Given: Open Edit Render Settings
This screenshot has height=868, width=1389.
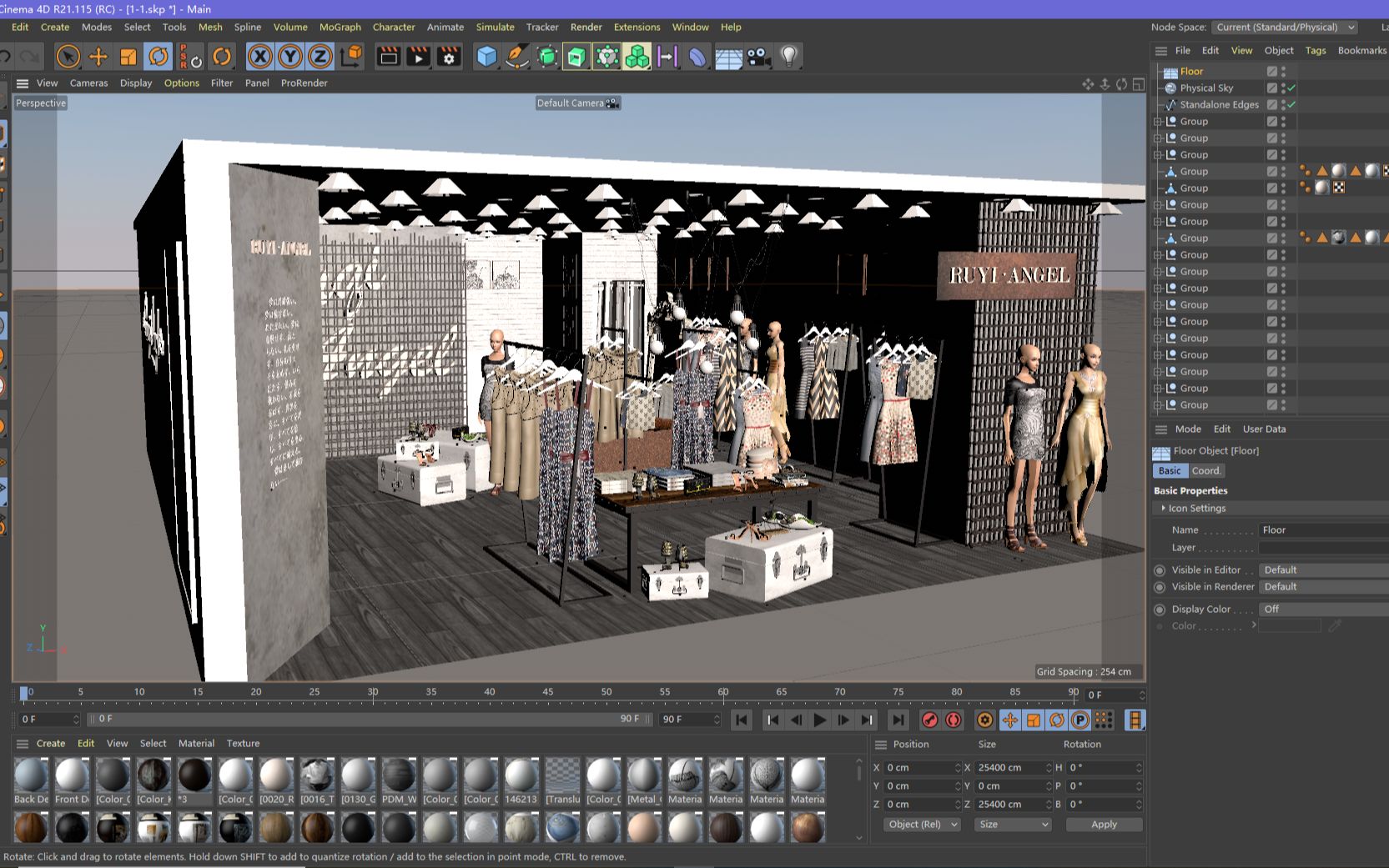Looking at the screenshot, I should pyautogui.click(x=448, y=56).
